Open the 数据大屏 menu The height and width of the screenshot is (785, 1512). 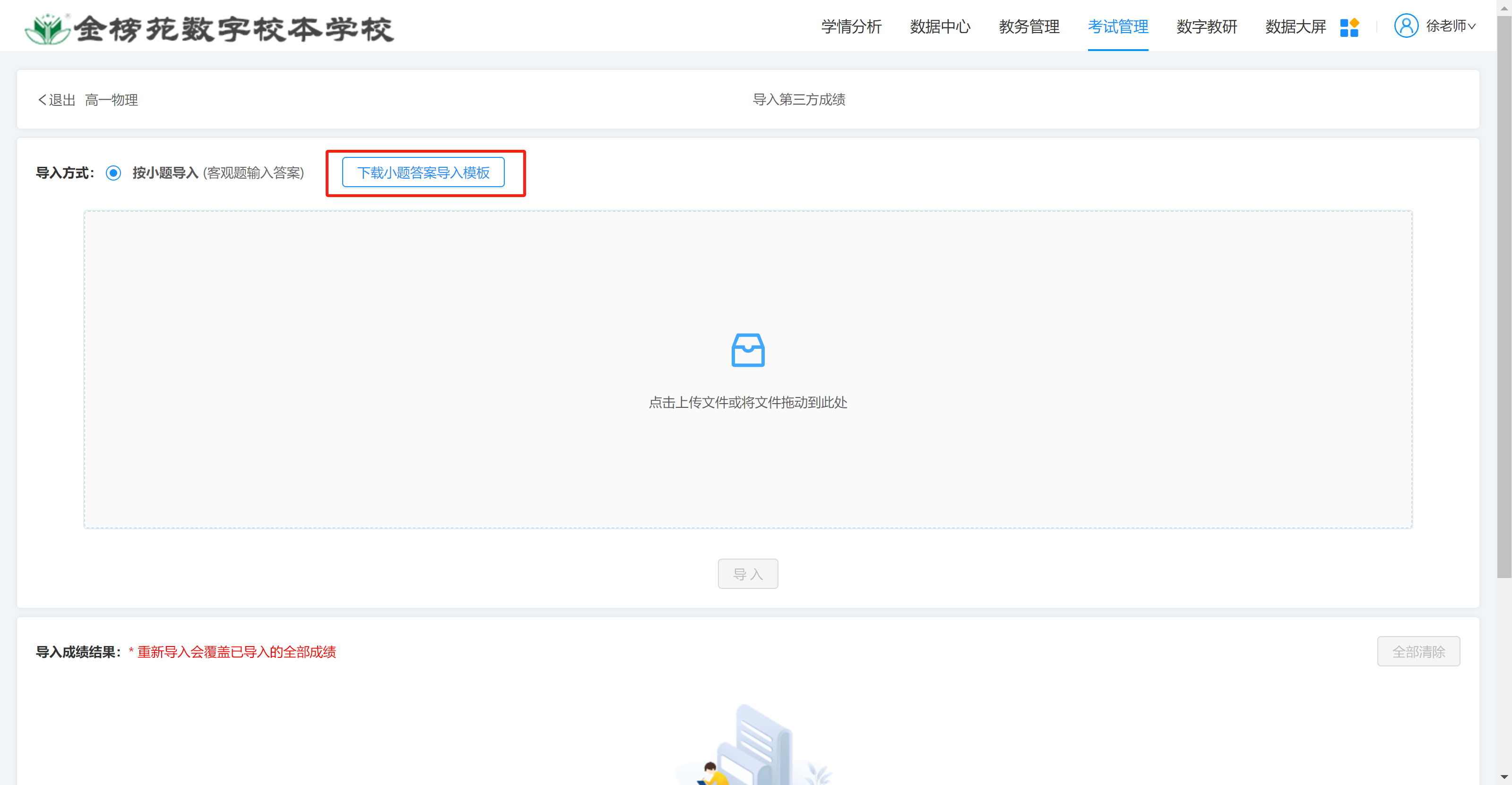point(1296,26)
